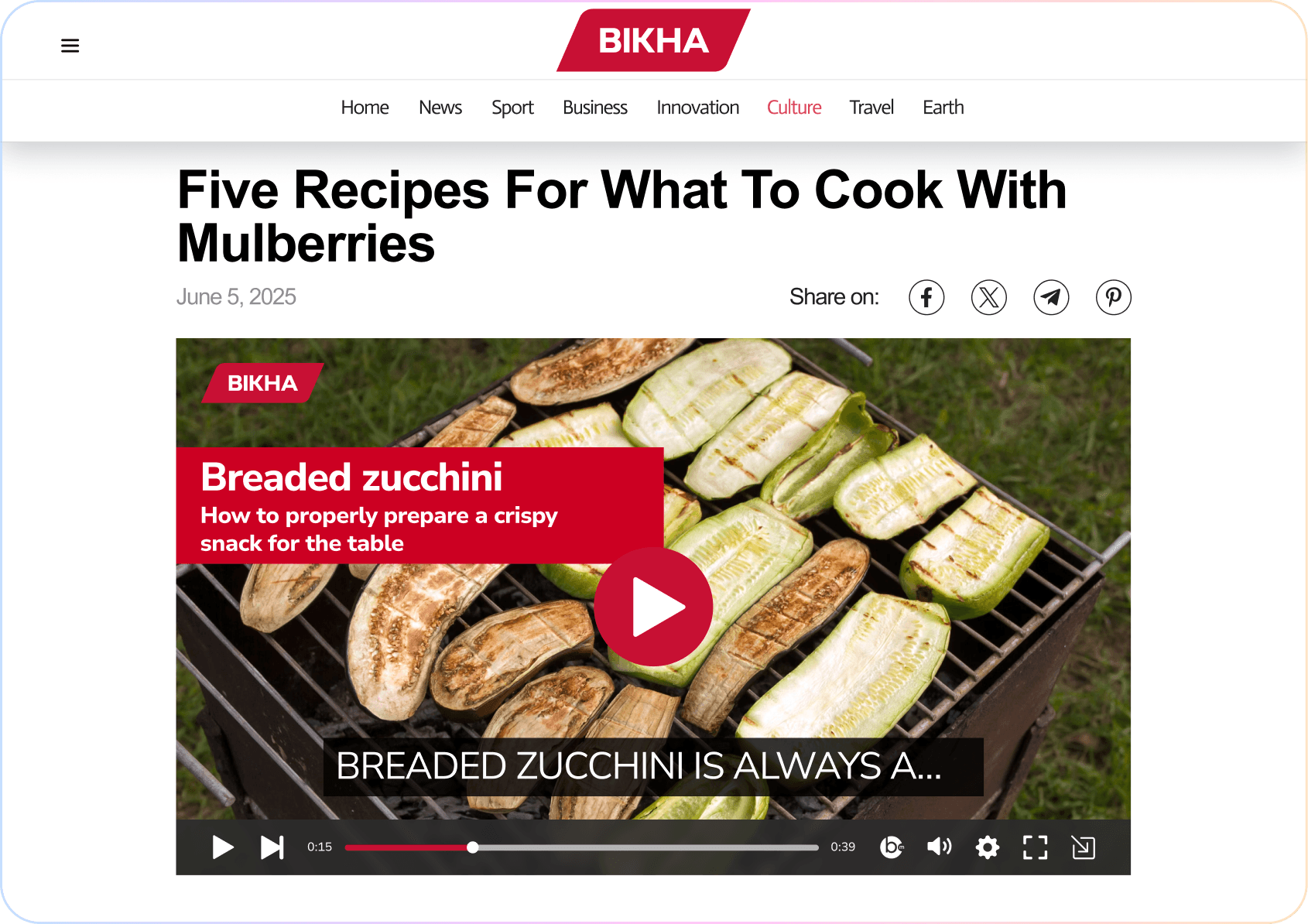This screenshot has width=1308, height=924.
Task: Skip to the next video
Action: click(272, 847)
